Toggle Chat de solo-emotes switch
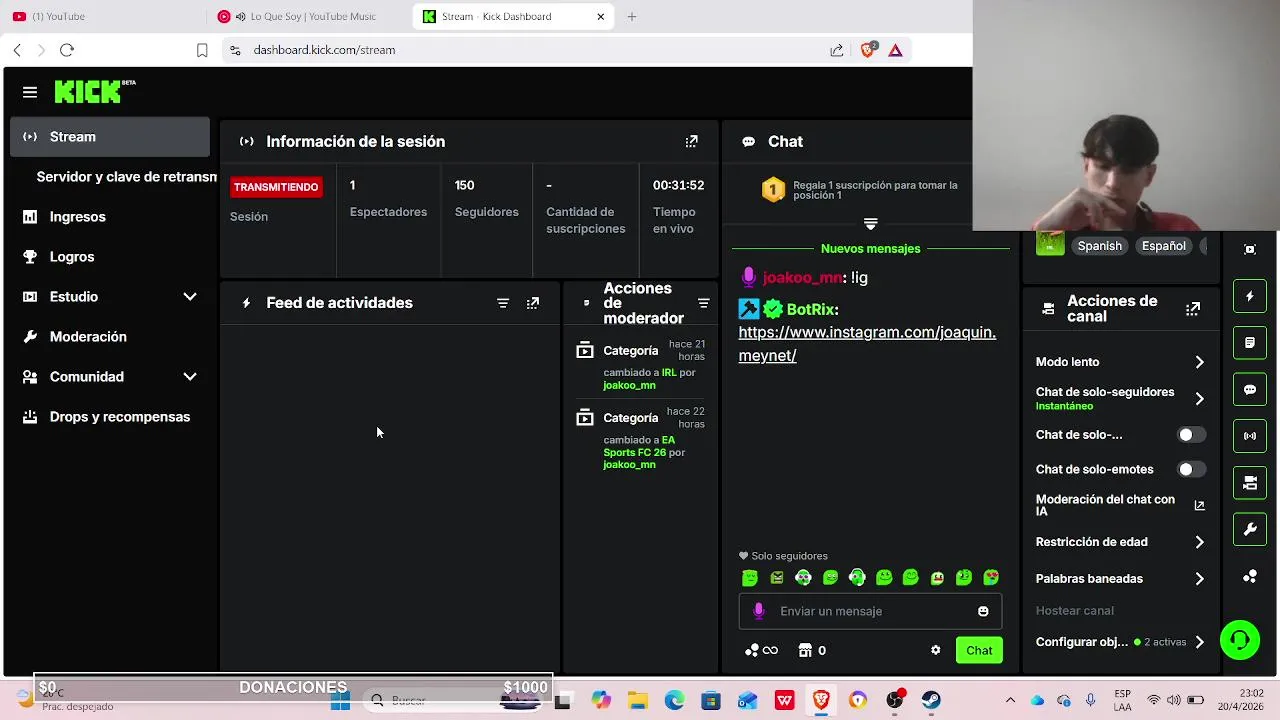Image resolution: width=1280 pixels, height=720 pixels. click(1190, 469)
